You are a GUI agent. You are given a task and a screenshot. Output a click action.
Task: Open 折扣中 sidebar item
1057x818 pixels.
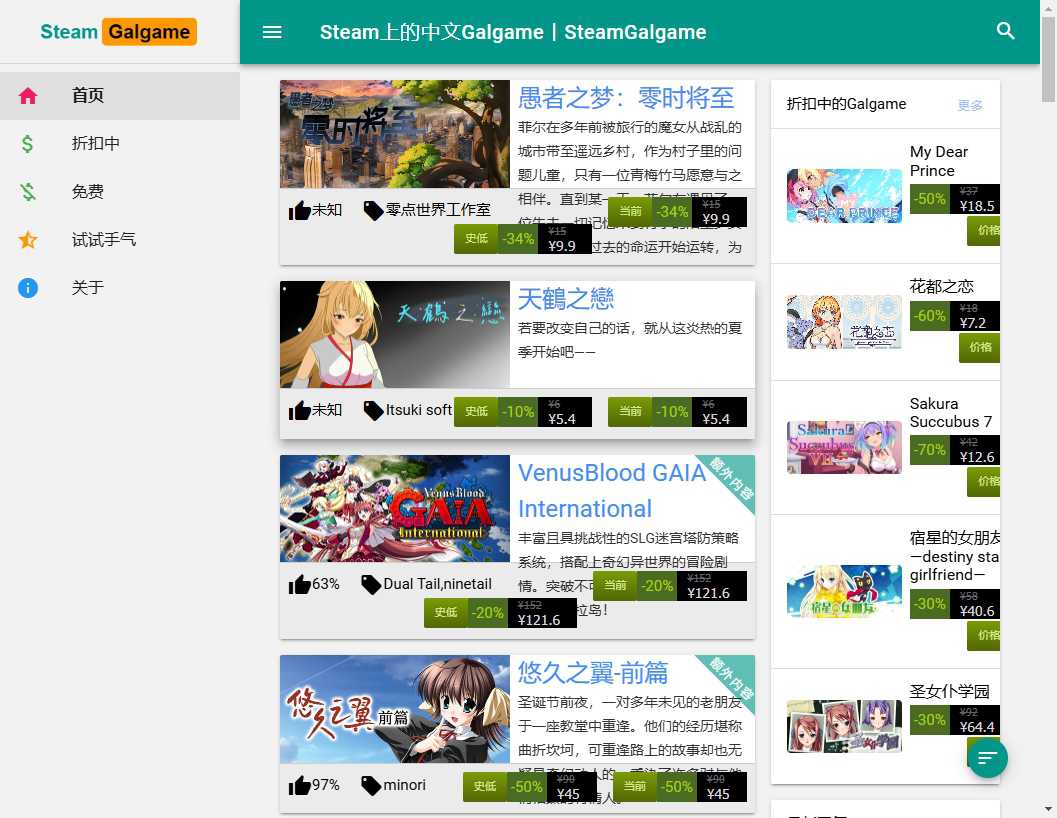(120, 144)
